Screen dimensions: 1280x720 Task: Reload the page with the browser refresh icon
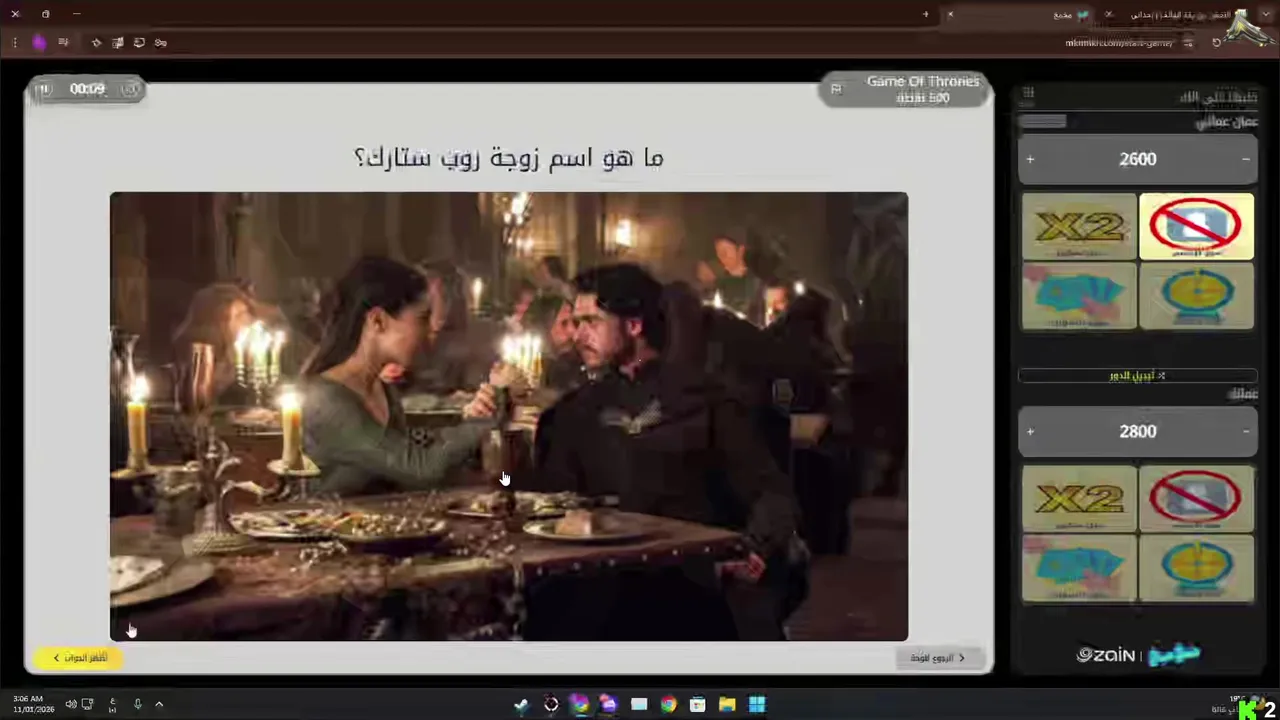[x=1216, y=42]
